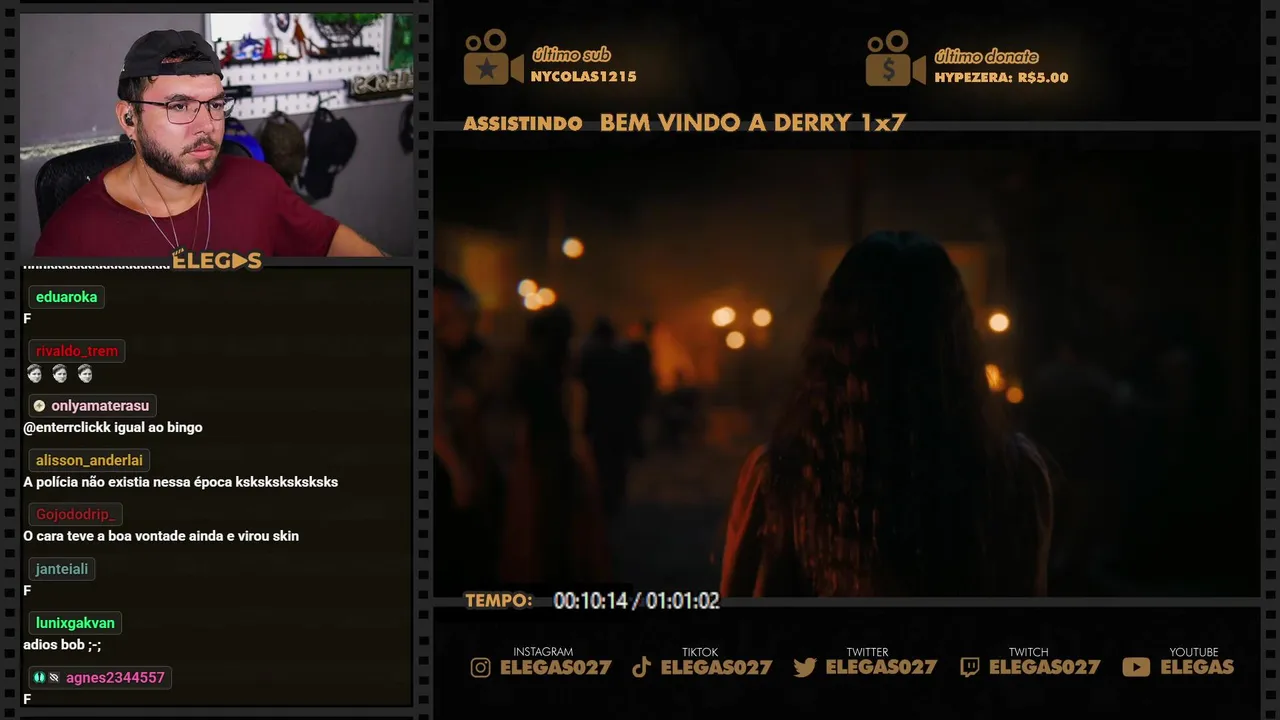Screen dimensions: 1280x720
Task: Open chat user rivaldo_trem
Action: (76, 351)
